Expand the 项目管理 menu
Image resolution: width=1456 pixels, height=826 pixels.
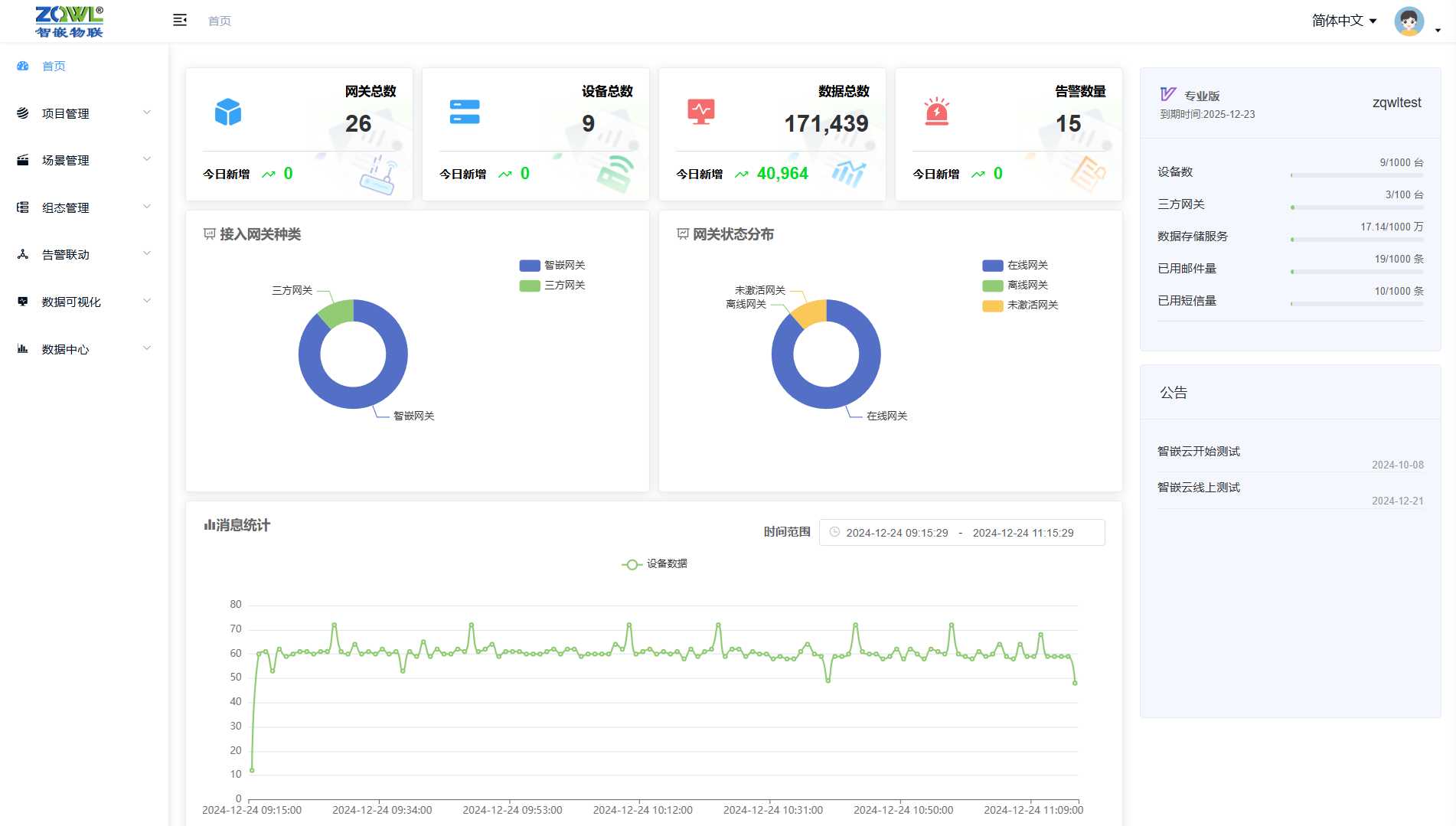[x=84, y=113]
